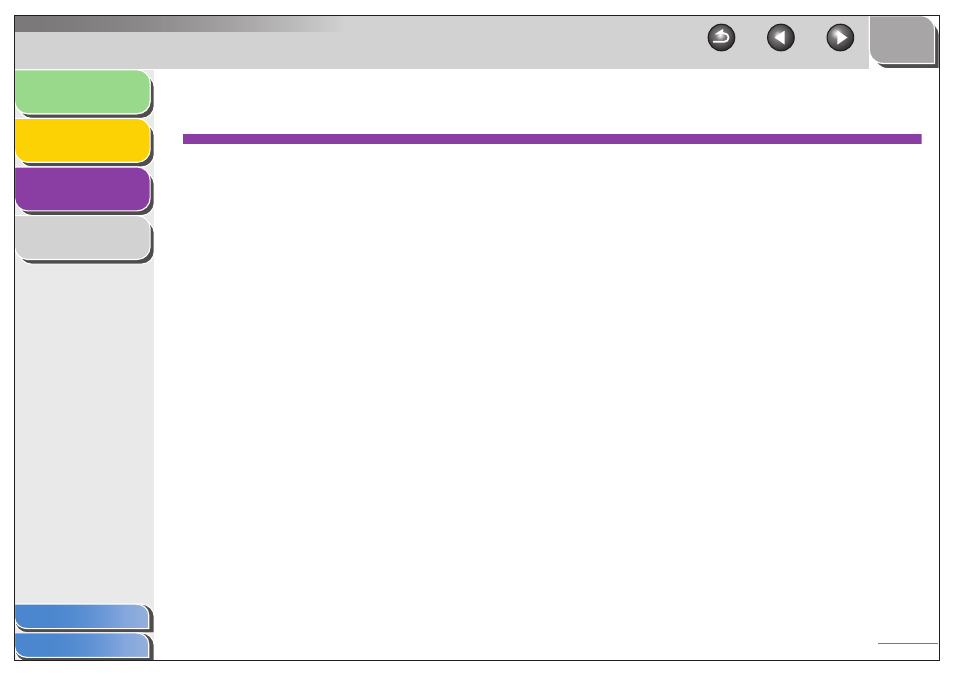Select the dark gray corner tab at top right
This screenshot has width=954, height=674.
[903, 40]
